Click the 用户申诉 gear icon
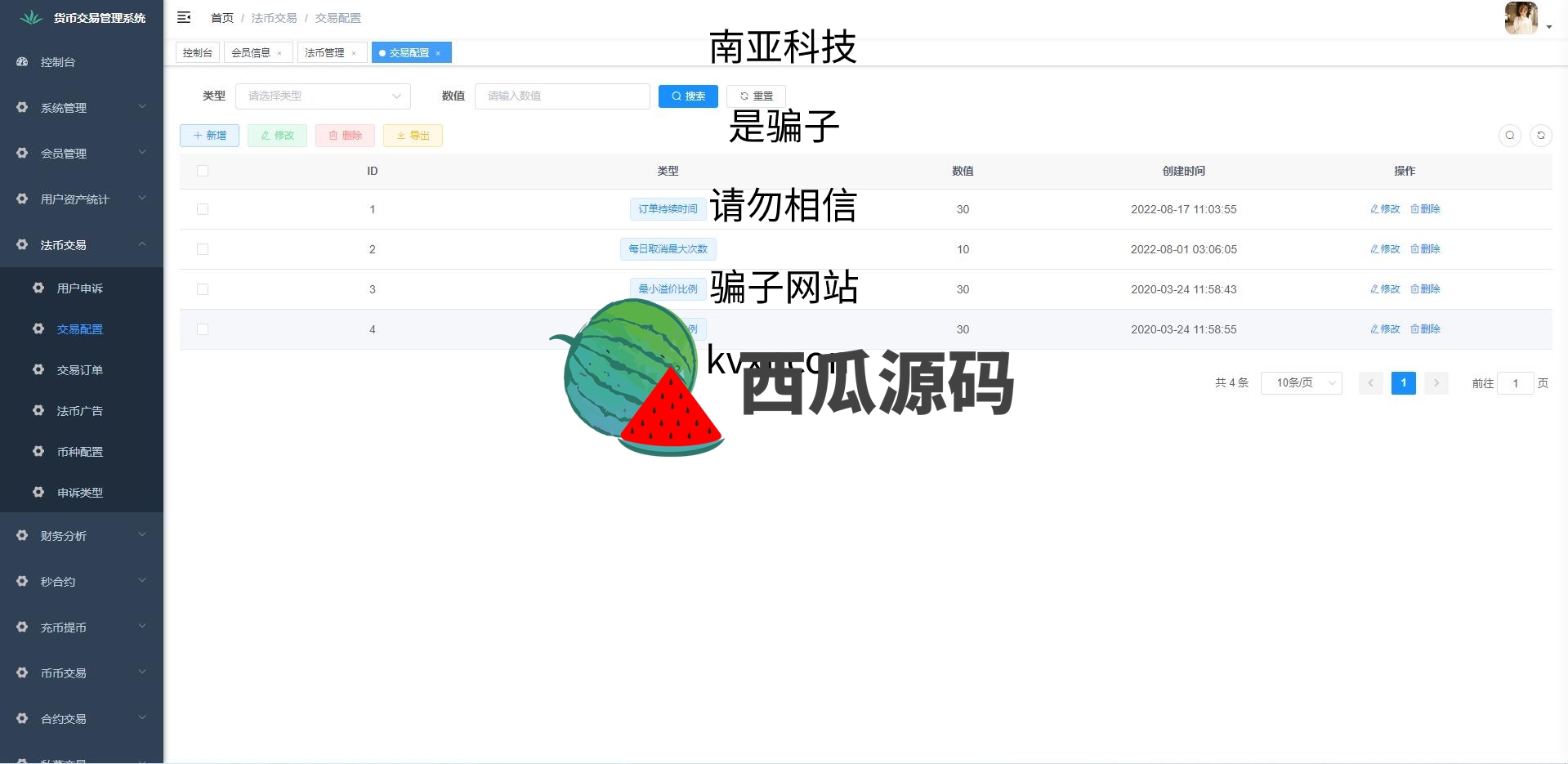1568x764 pixels. 38,288
